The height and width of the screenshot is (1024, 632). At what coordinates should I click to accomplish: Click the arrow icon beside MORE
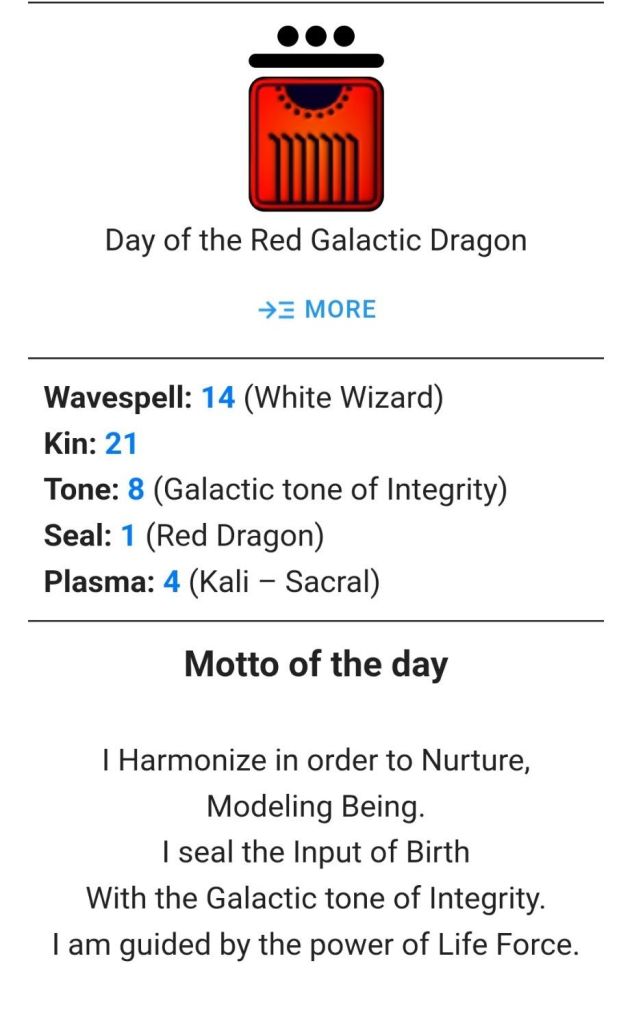276,310
